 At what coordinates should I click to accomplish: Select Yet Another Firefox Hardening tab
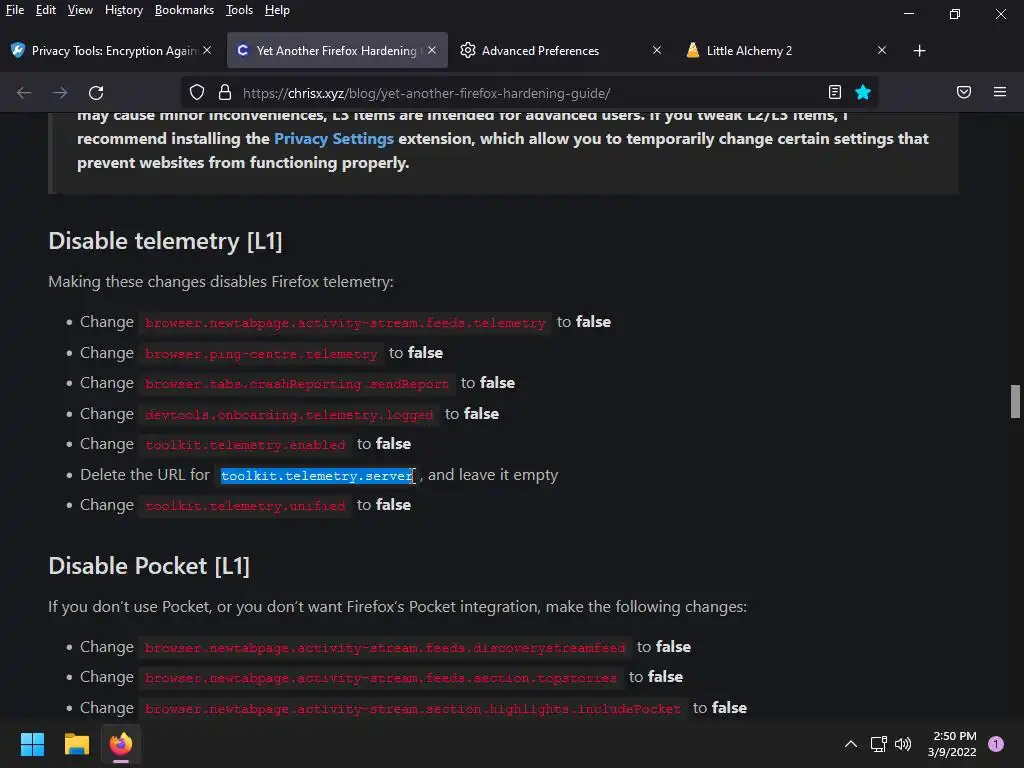click(337, 50)
